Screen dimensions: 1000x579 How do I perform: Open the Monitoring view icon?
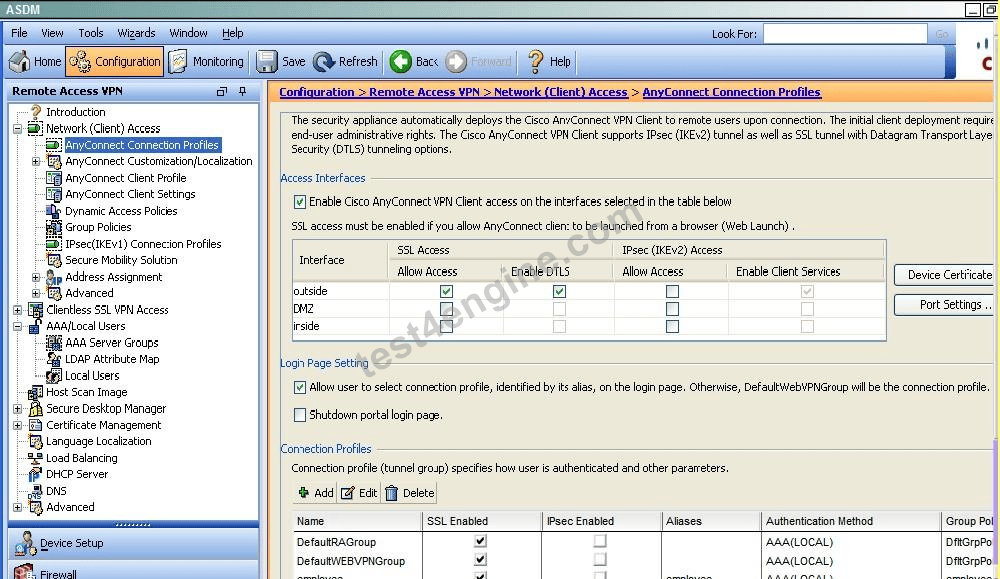(x=178, y=61)
